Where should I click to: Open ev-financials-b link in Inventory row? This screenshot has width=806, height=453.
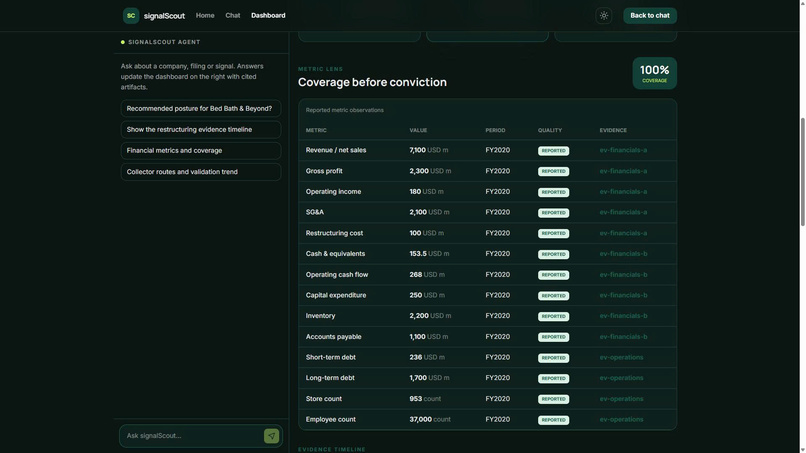tap(623, 316)
